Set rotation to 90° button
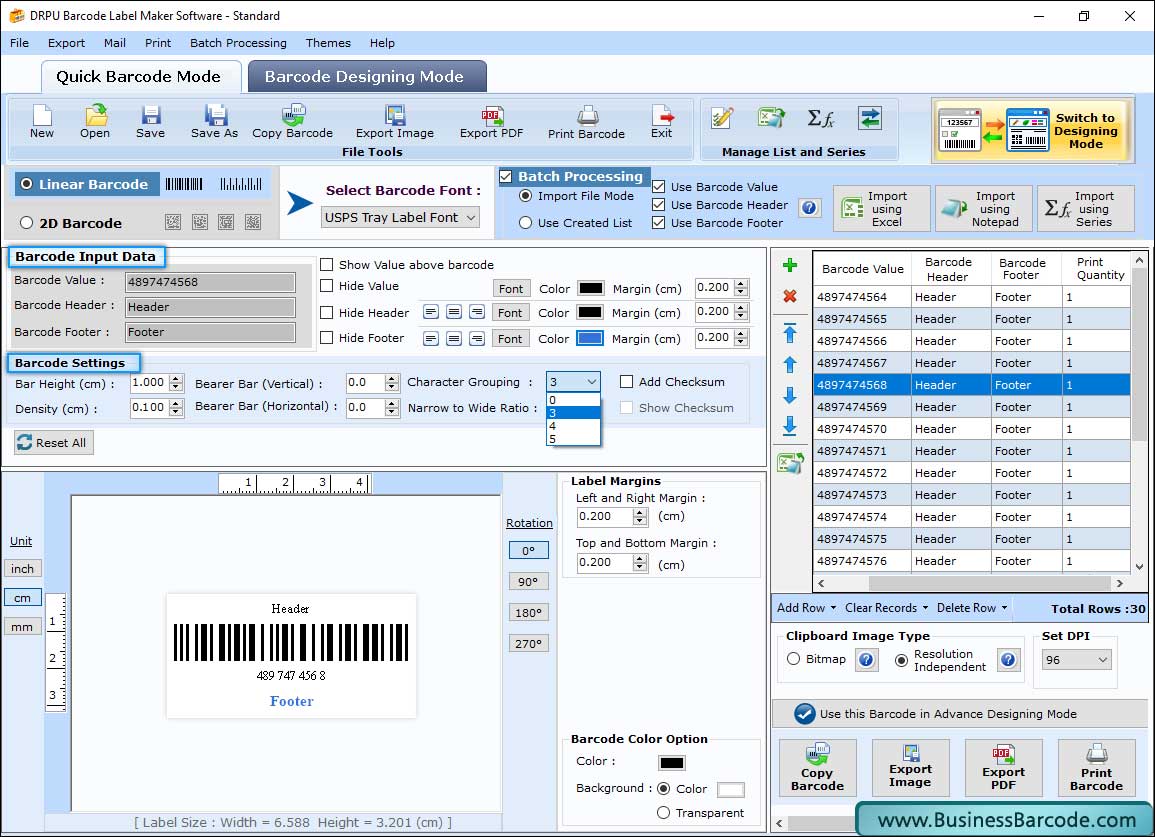 528,581
